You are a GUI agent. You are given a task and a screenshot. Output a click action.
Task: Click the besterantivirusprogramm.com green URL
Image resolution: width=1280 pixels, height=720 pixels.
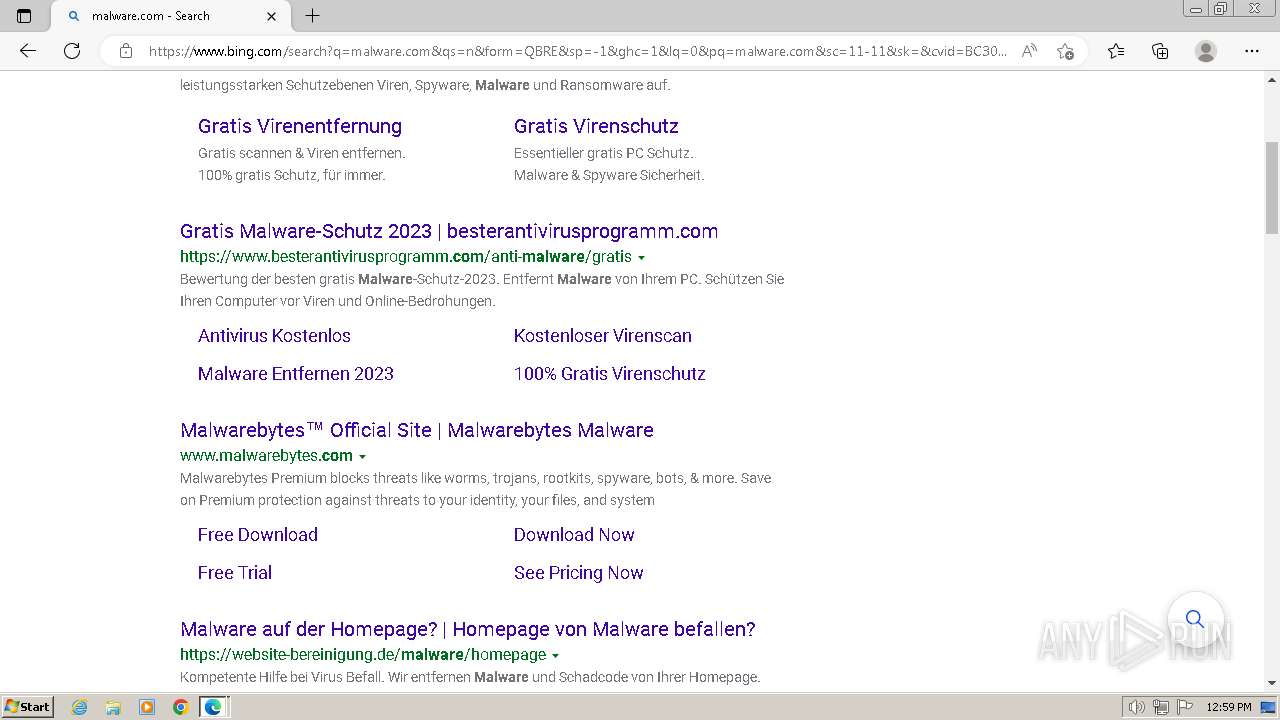coord(406,256)
